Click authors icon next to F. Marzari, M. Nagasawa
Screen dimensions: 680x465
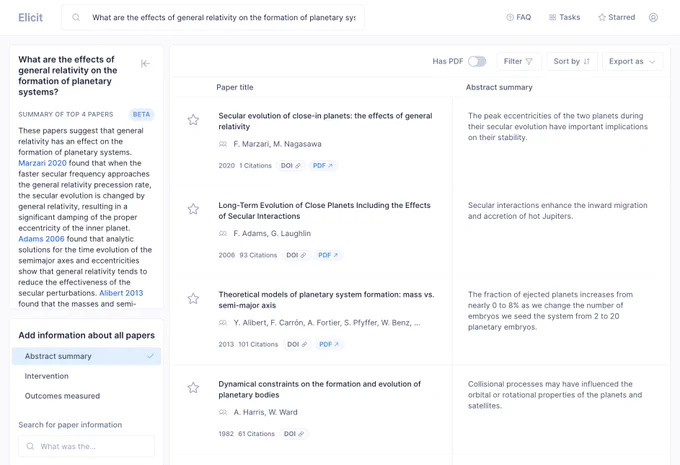(223, 144)
